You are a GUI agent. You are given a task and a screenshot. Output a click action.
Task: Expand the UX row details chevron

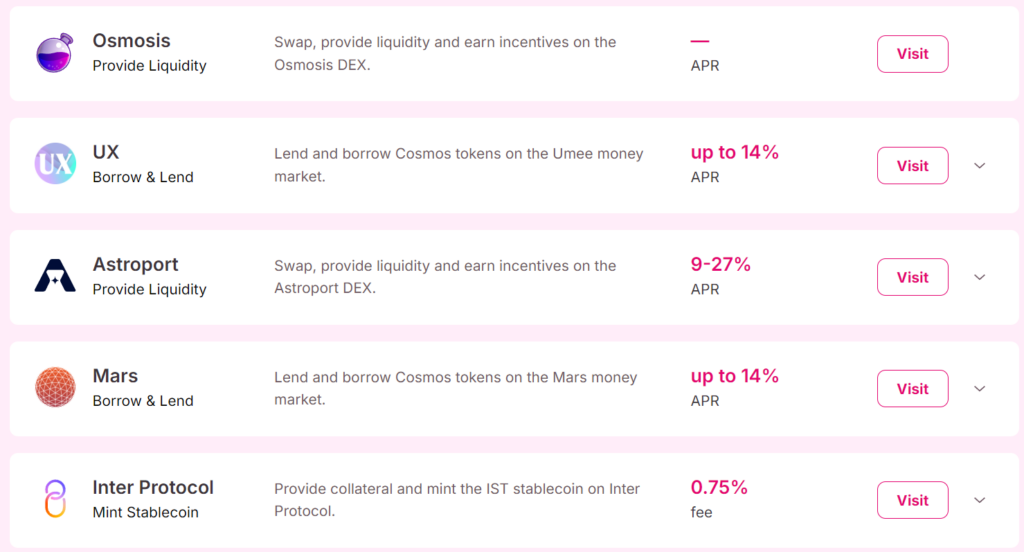(x=980, y=166)
